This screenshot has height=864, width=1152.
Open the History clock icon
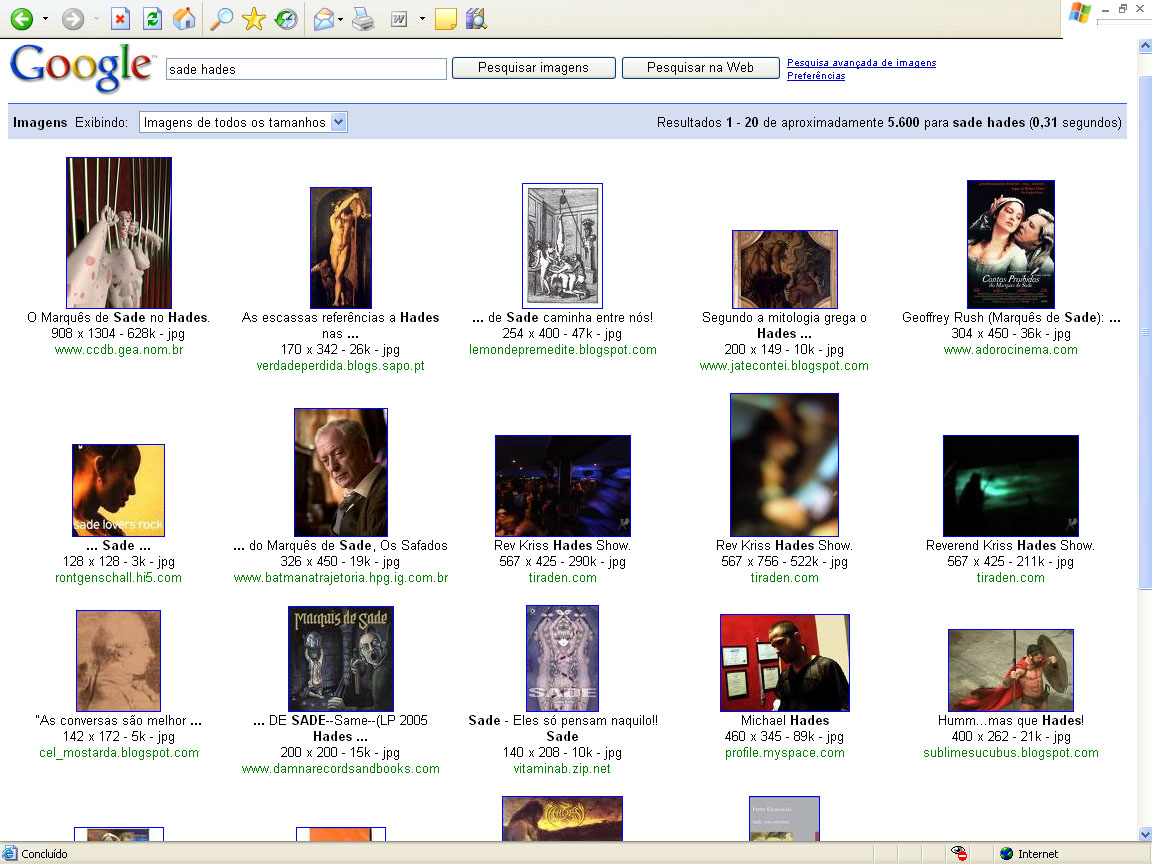286,19
